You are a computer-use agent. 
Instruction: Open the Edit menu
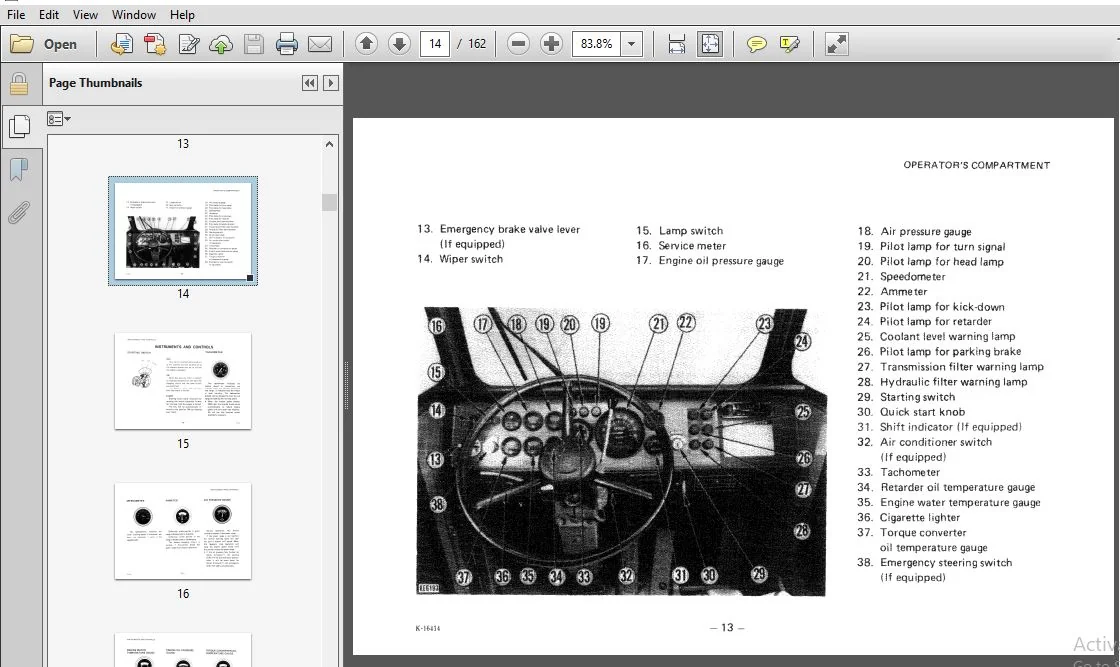[x=49, y=14]
